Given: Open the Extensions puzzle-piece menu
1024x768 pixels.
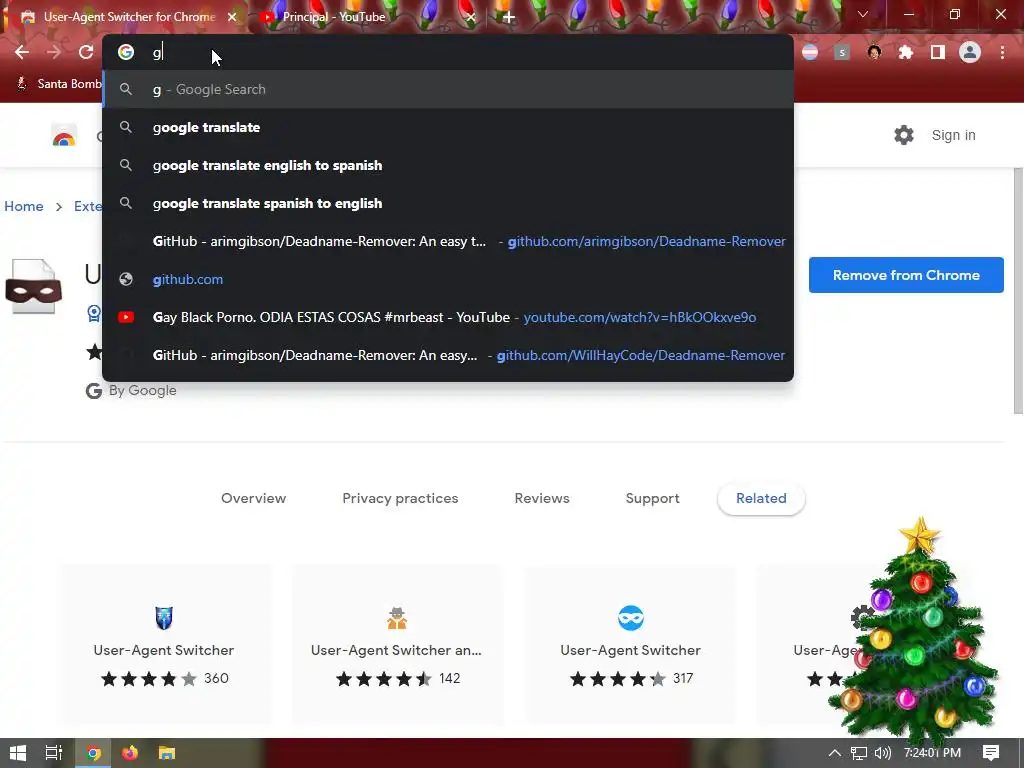Looking at the screenshot, I should tap(906, 52).
